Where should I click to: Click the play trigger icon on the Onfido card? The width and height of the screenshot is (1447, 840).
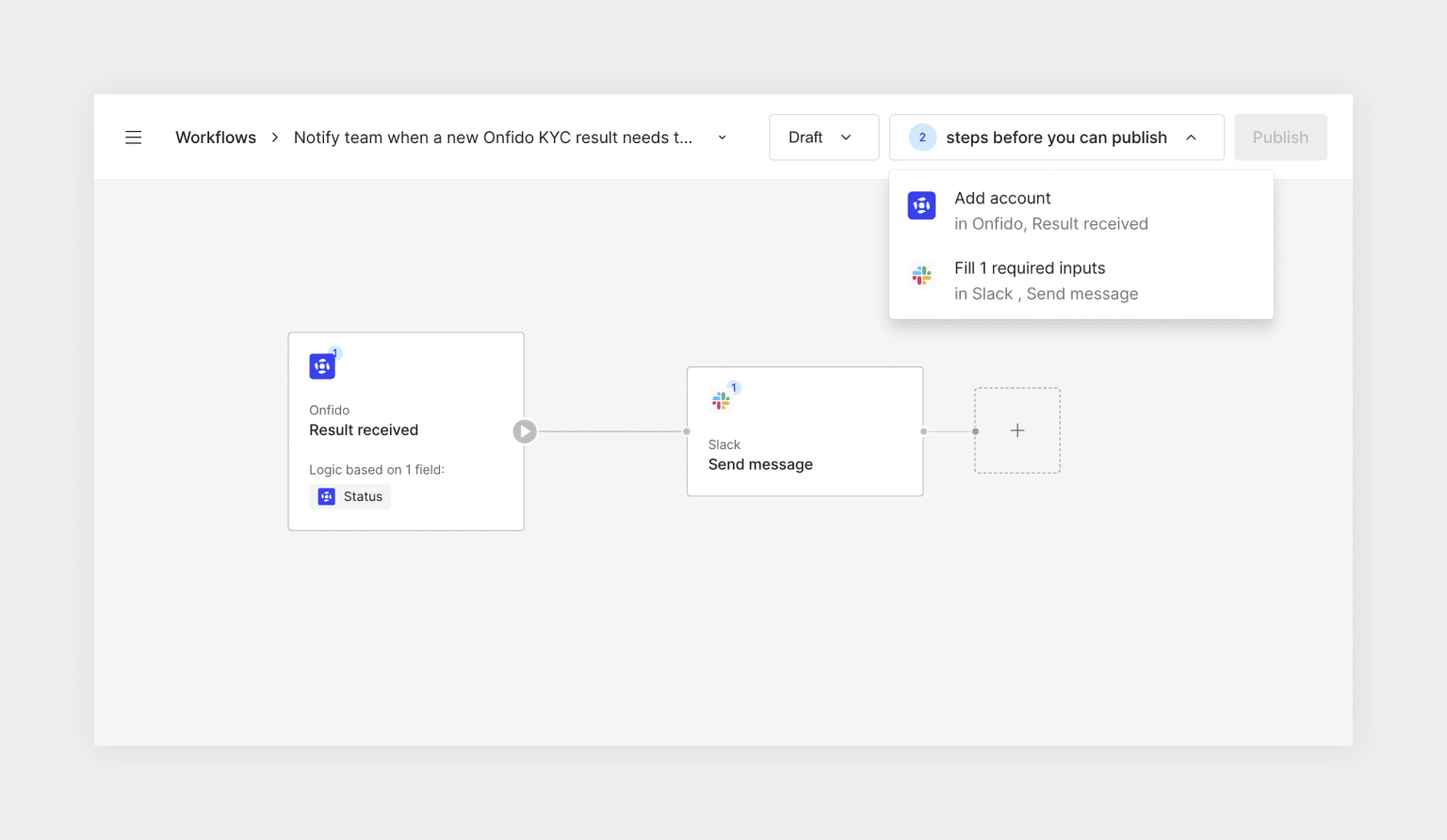tap(525, 431)
